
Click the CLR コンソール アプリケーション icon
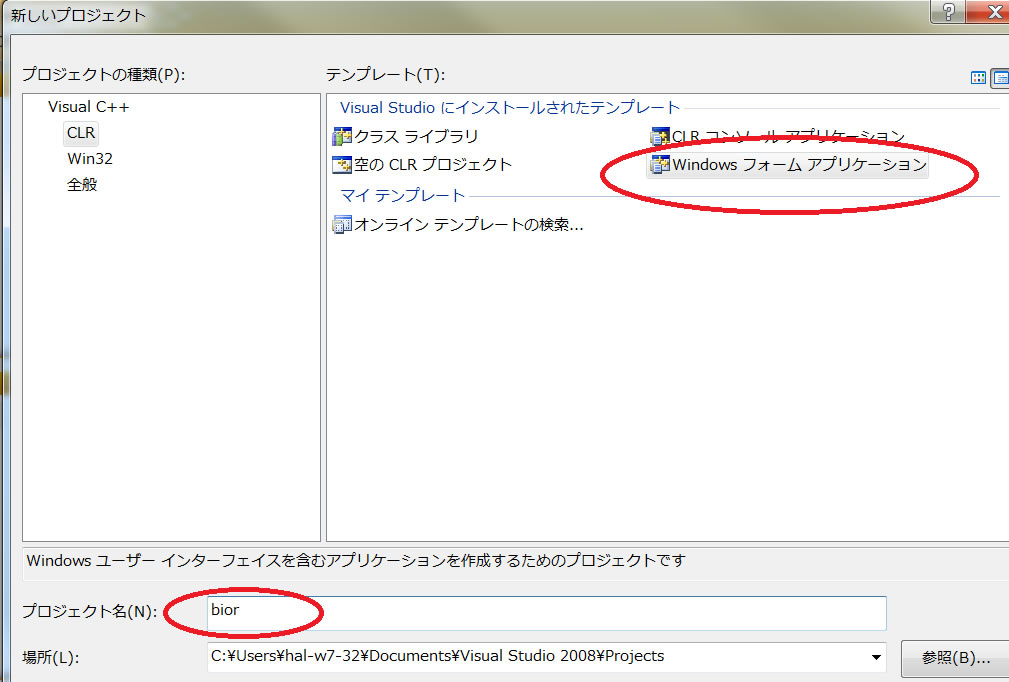click(660, 136)
